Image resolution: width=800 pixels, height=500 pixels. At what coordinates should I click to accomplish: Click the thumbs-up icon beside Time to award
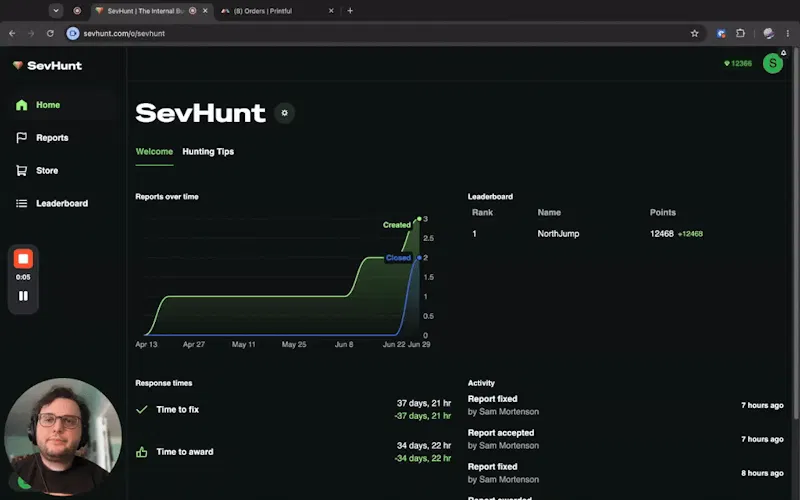pyautogui.click(x=142, y=452)
